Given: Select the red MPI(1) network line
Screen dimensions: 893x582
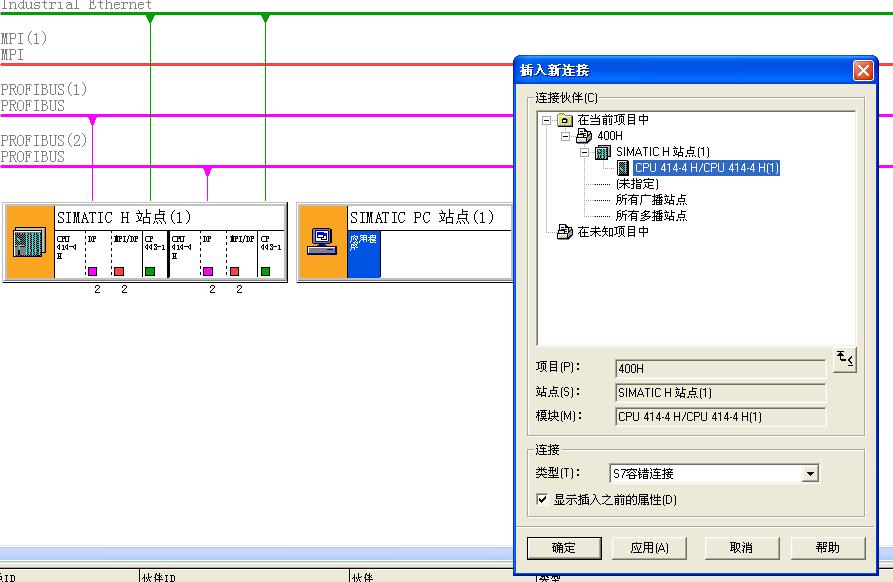Looking at the screenshot, I should tap(256, 64).
